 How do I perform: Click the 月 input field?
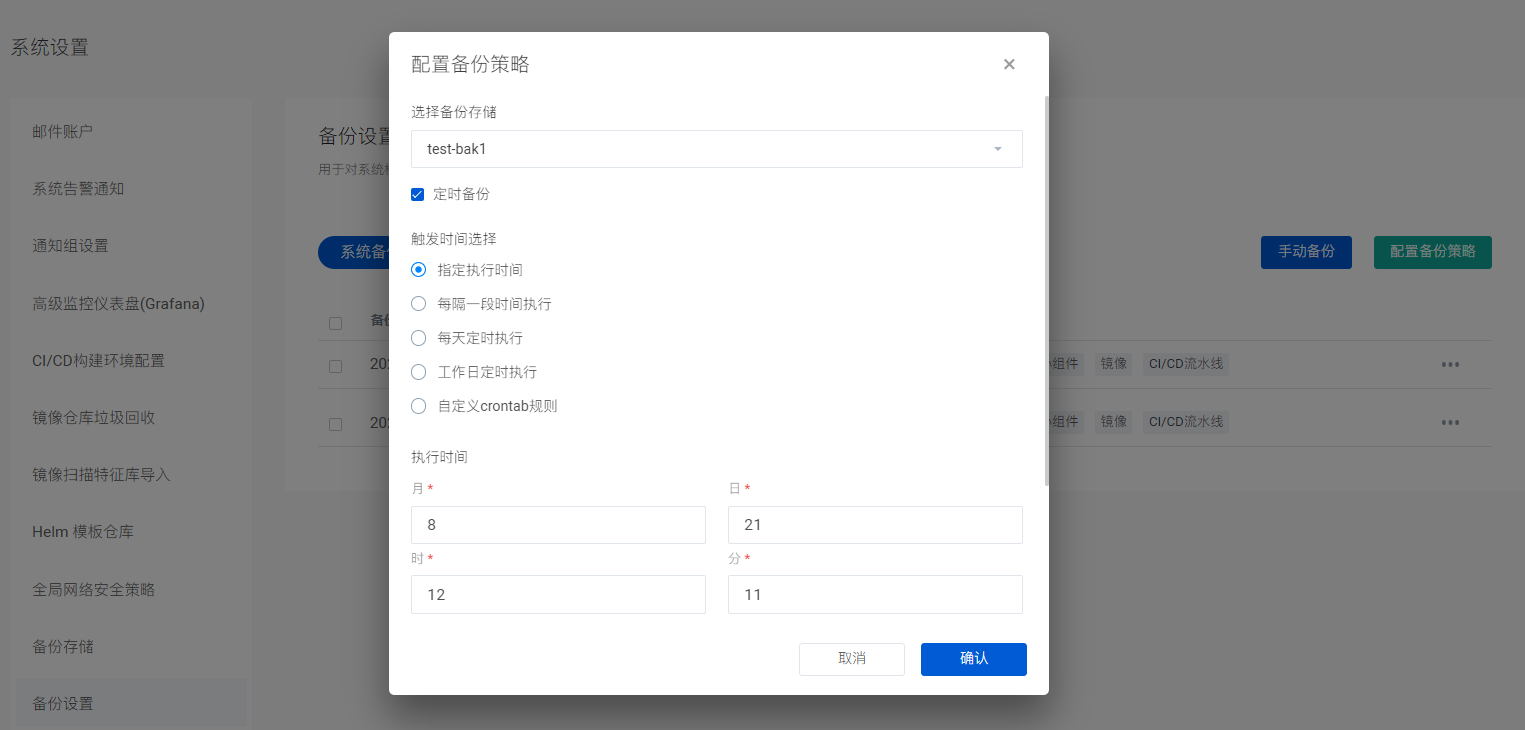[558, 525]
